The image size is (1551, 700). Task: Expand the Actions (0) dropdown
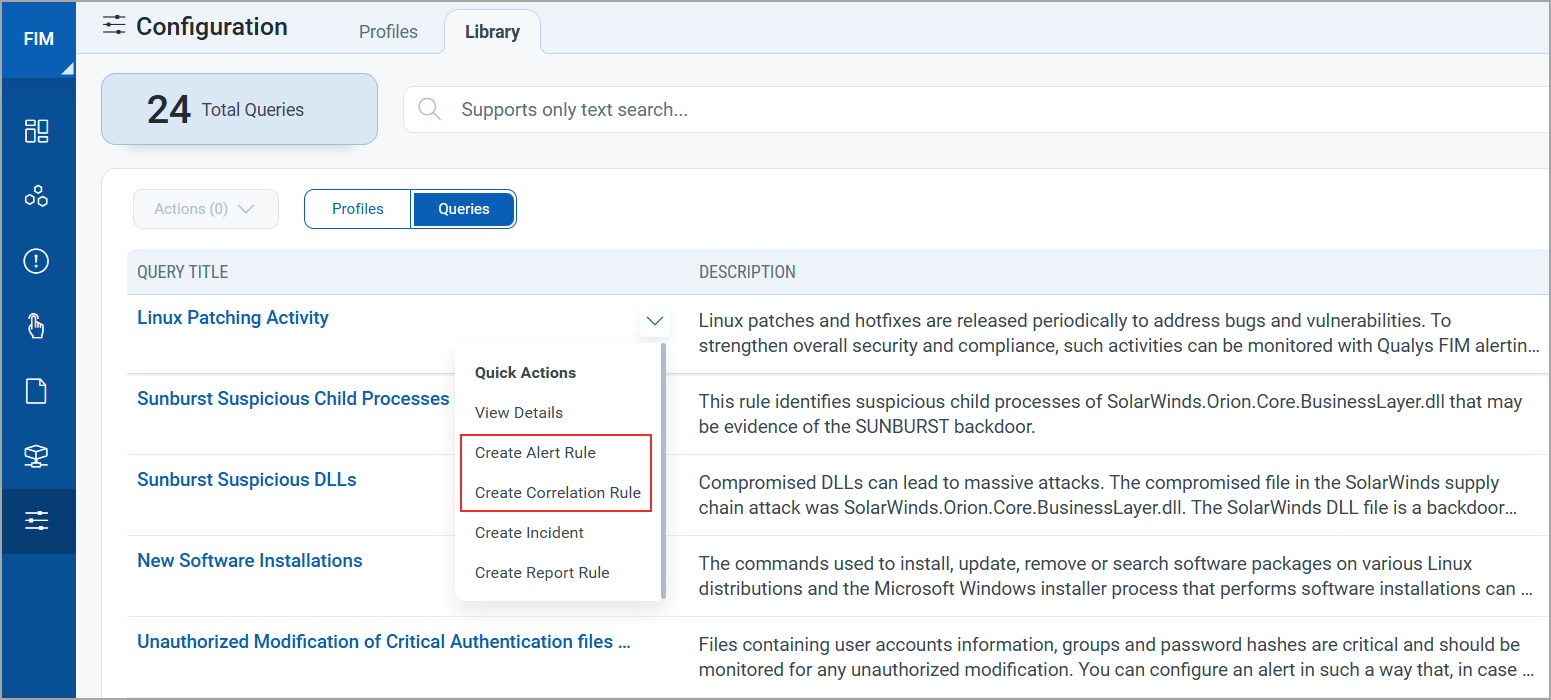click(x=205, y=209)
